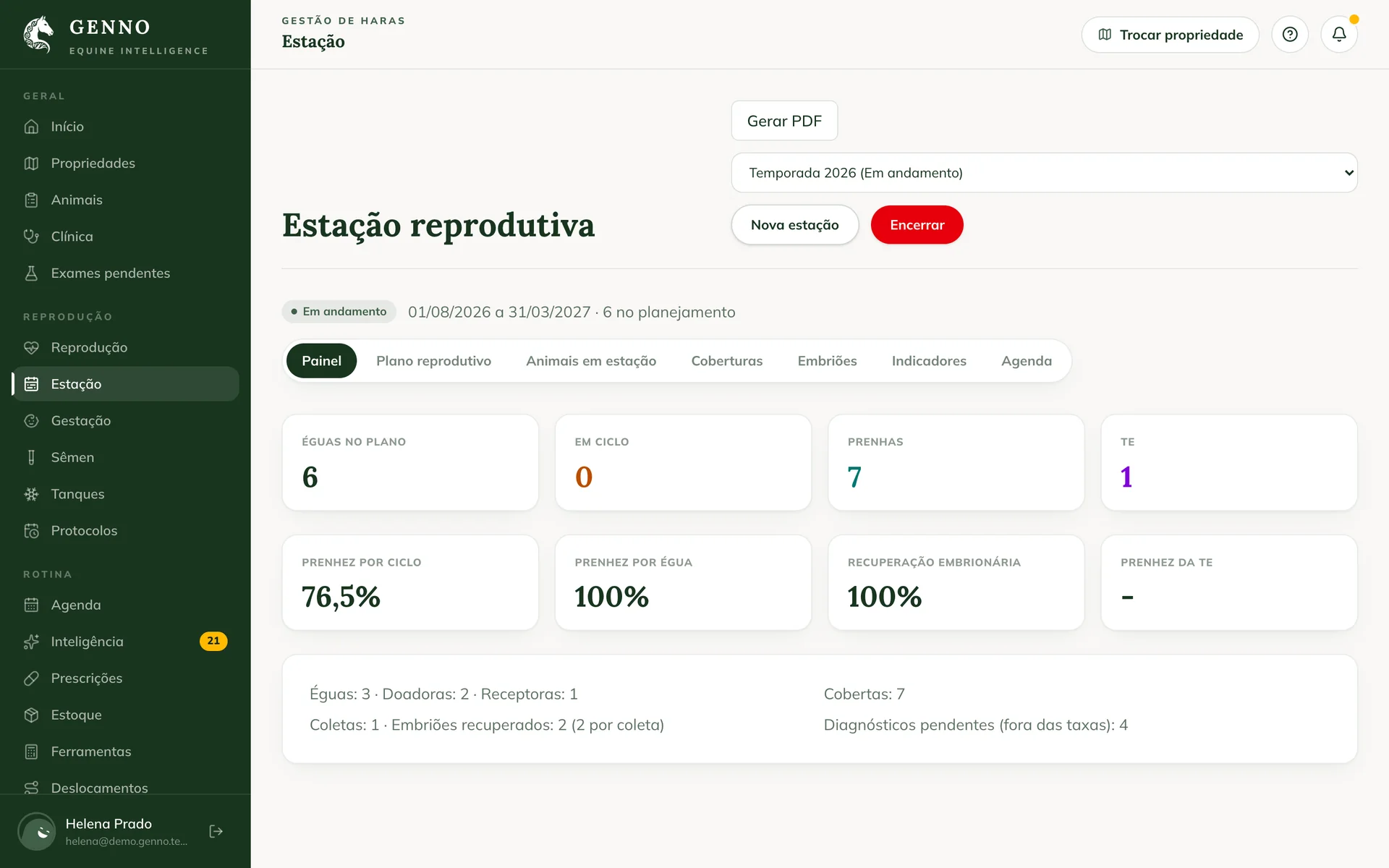Viewport: 1389px width, 868px height.
Task: Click the Trocar propriedade button
Action: (1170, 35)
